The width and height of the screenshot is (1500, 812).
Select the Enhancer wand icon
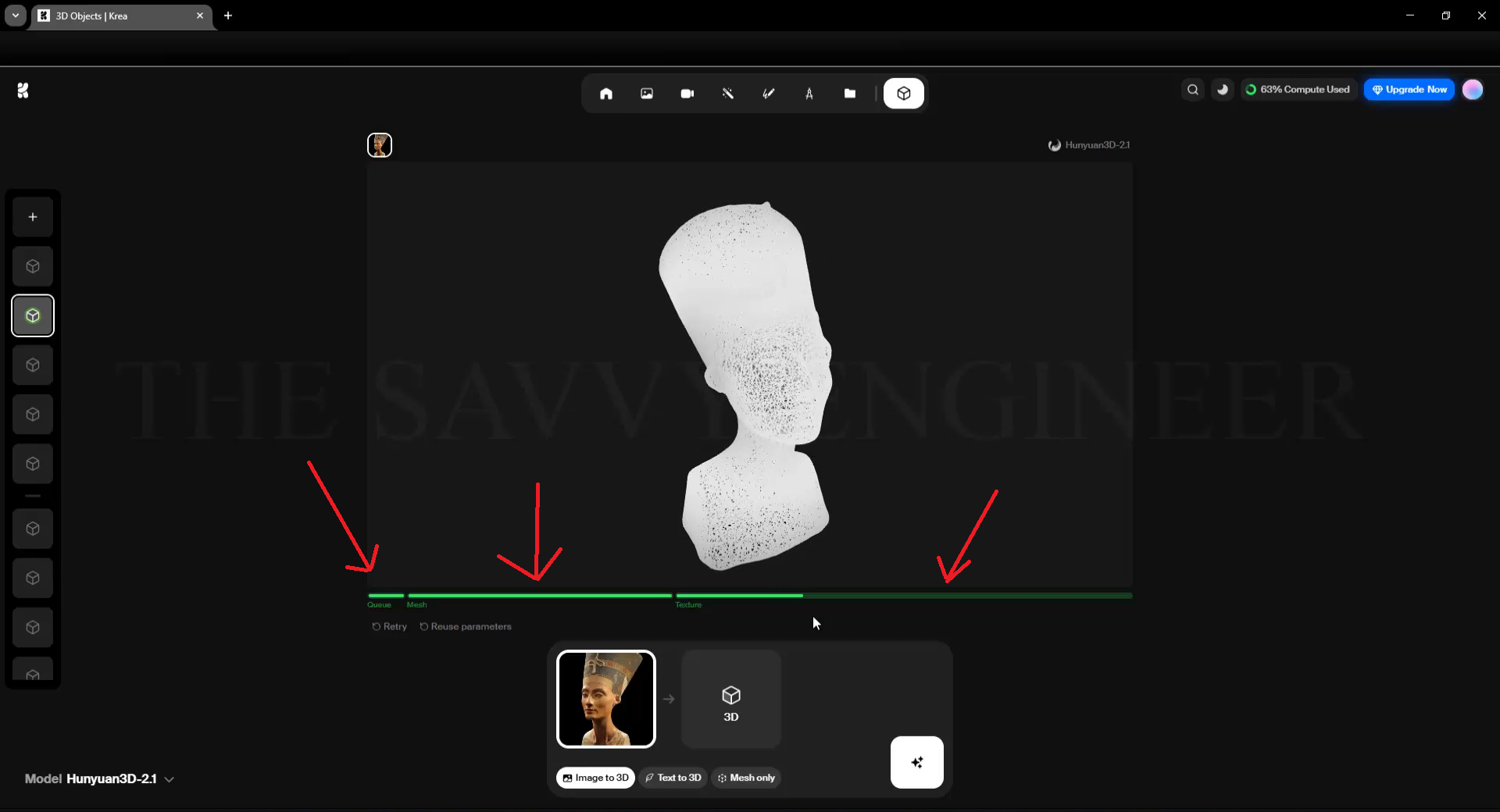tap(728, 94)
